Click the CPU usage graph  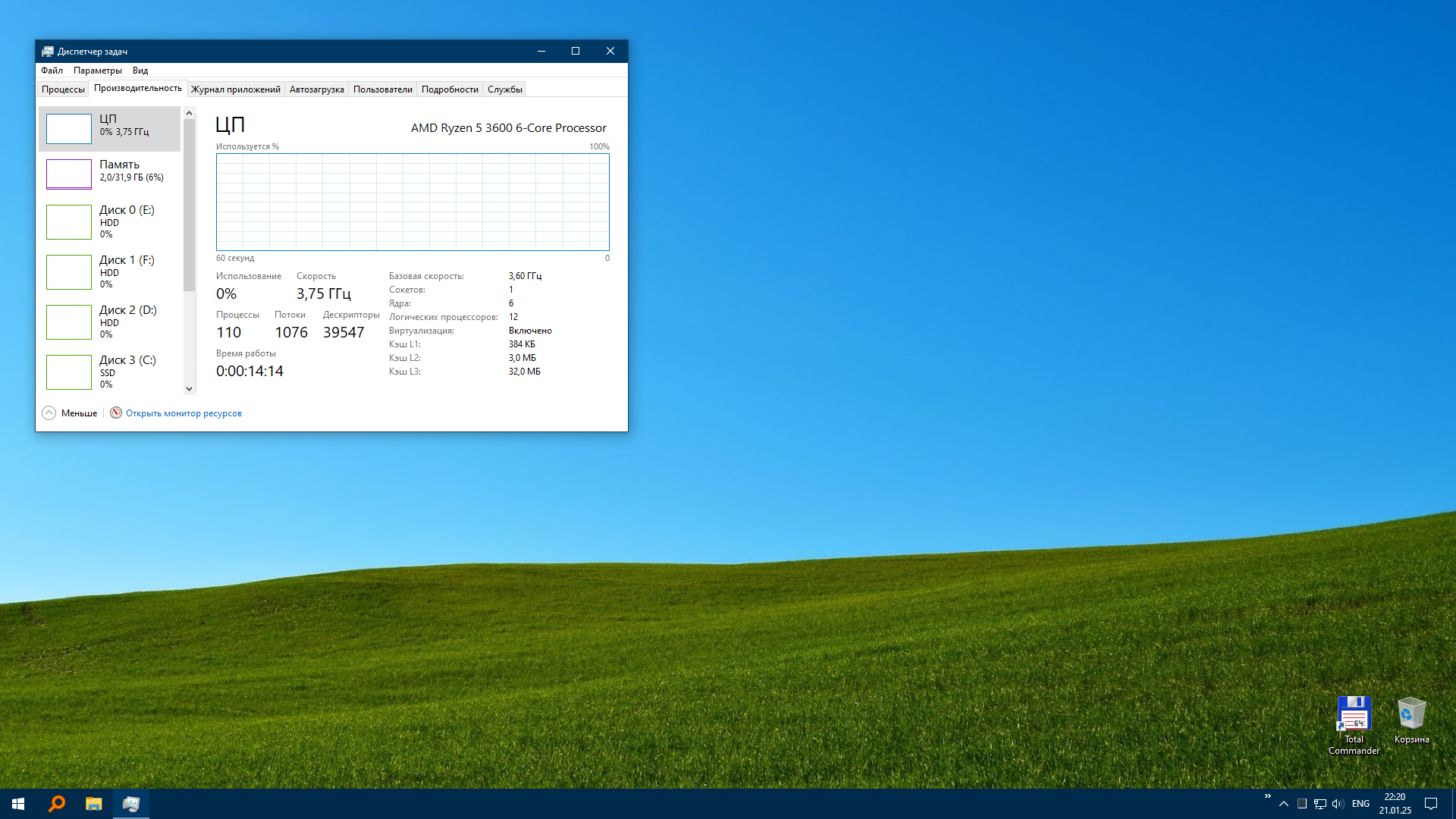(413, 202)
